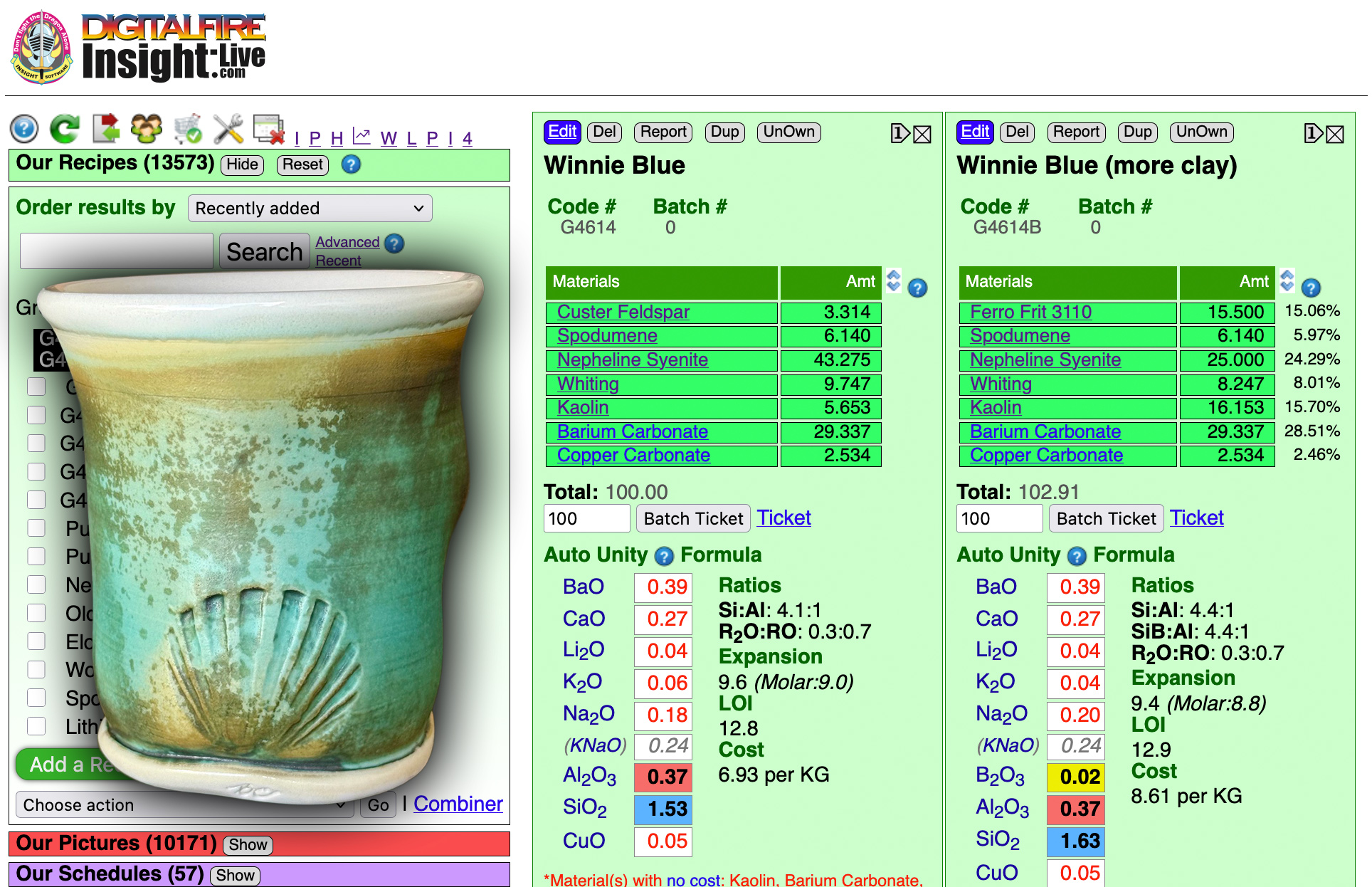Click the green refresh arrow icon
Image resolution: width=1372 pixels, height=887 pixels.
65,129
